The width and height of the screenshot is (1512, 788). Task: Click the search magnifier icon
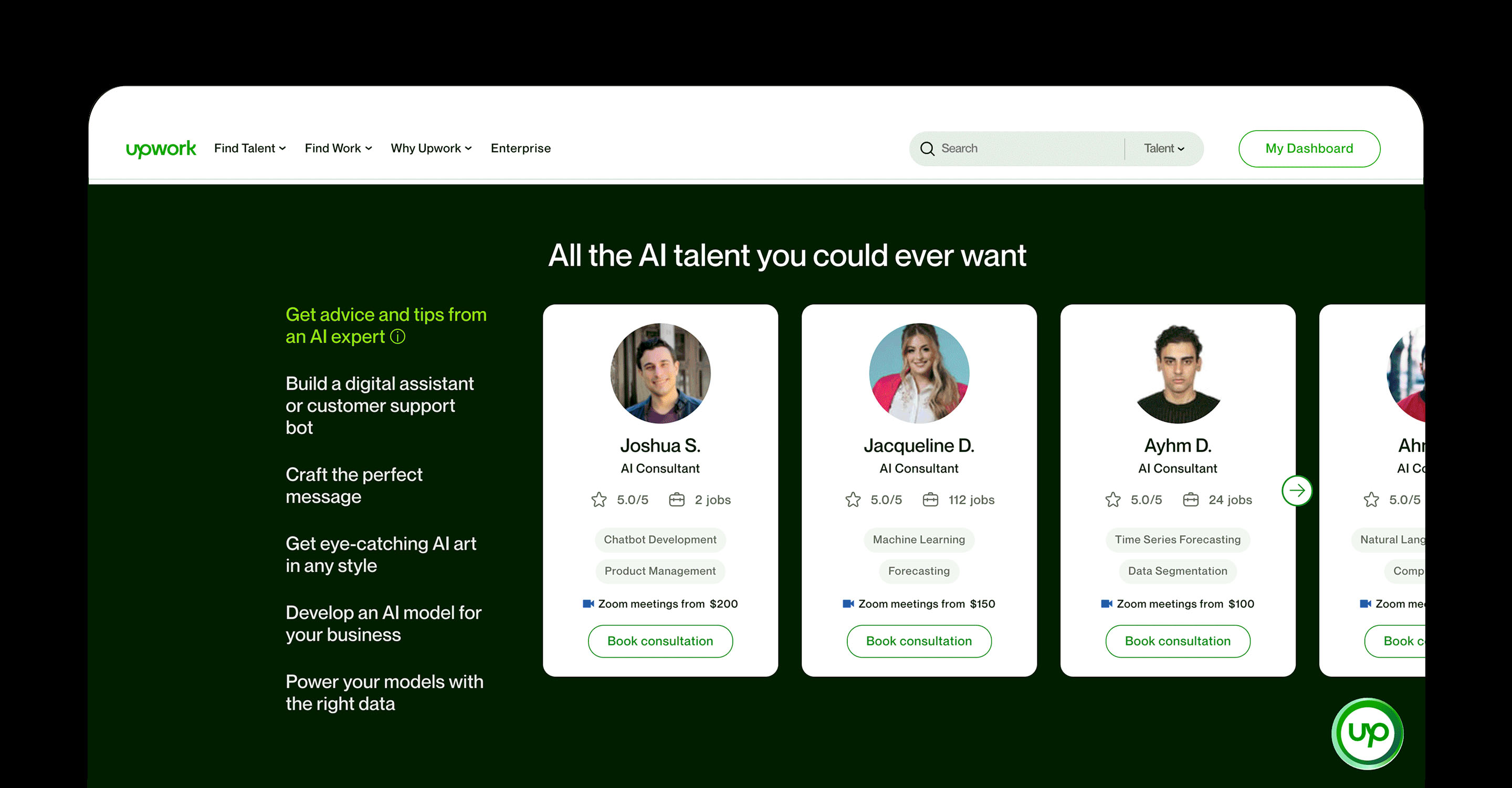click(x=927, y=149)
